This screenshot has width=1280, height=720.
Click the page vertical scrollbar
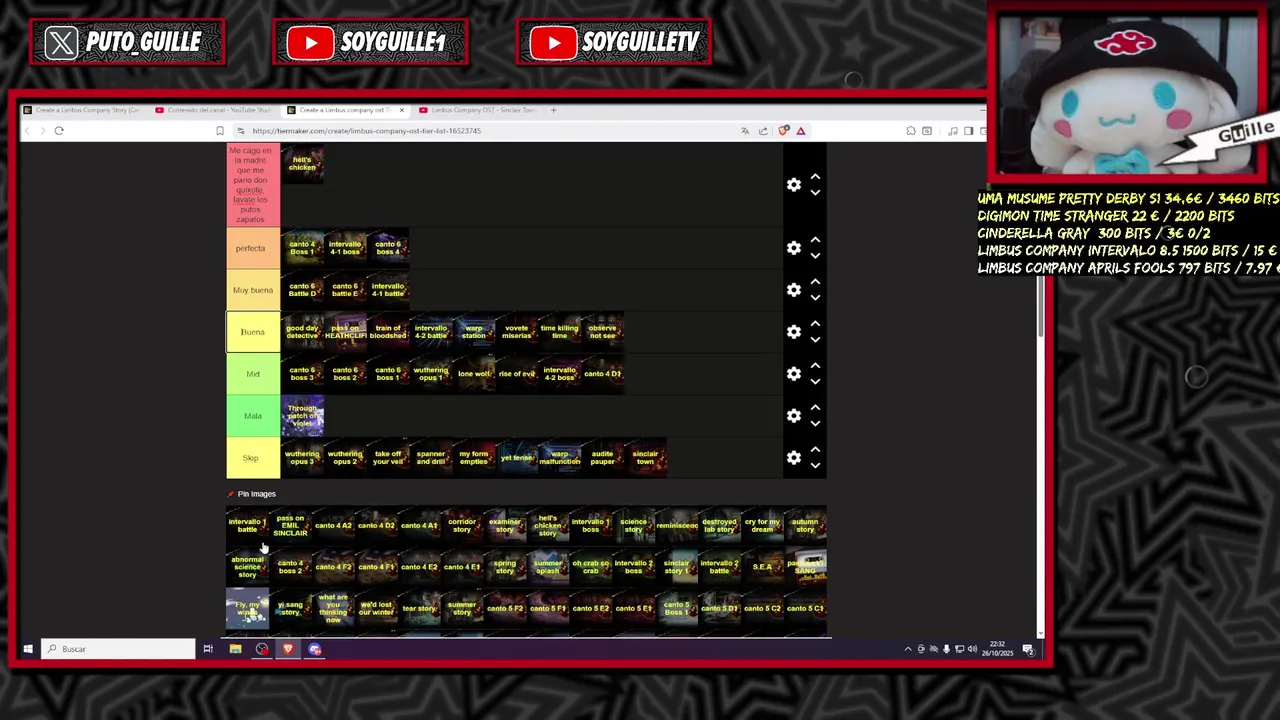(1040, 305)
